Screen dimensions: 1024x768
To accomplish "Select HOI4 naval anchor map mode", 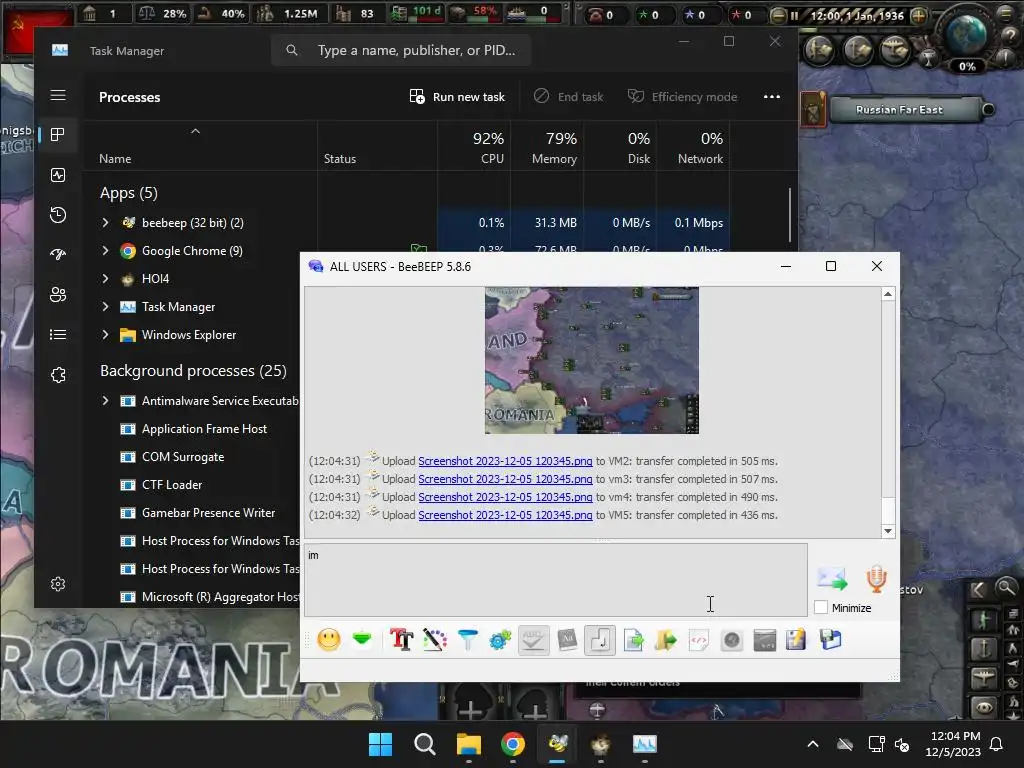I will click(x=984, y=649).
